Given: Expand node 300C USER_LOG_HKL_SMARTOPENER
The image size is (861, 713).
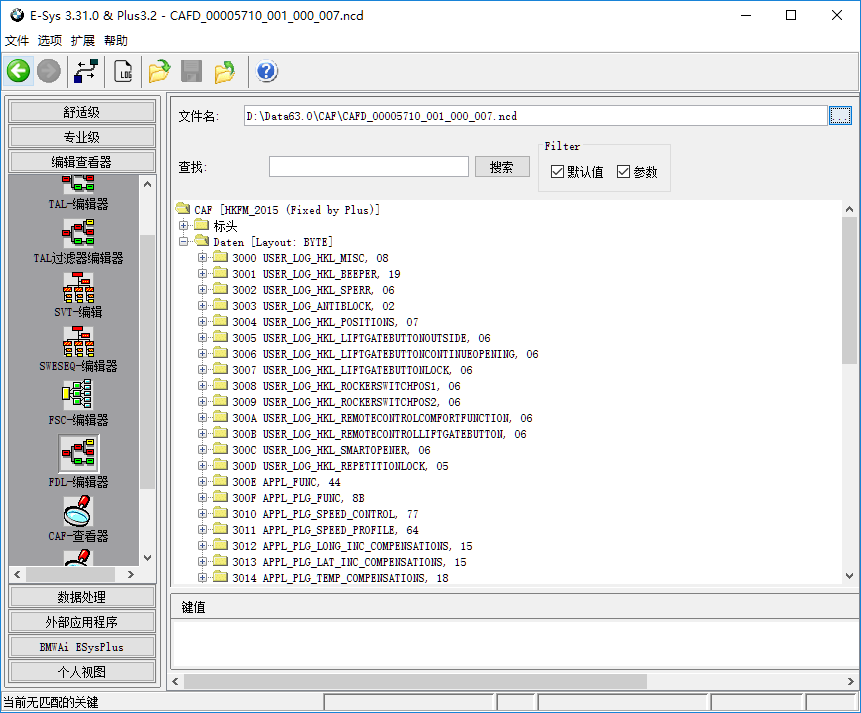Looking at the screenshot, I should [203, 449].
